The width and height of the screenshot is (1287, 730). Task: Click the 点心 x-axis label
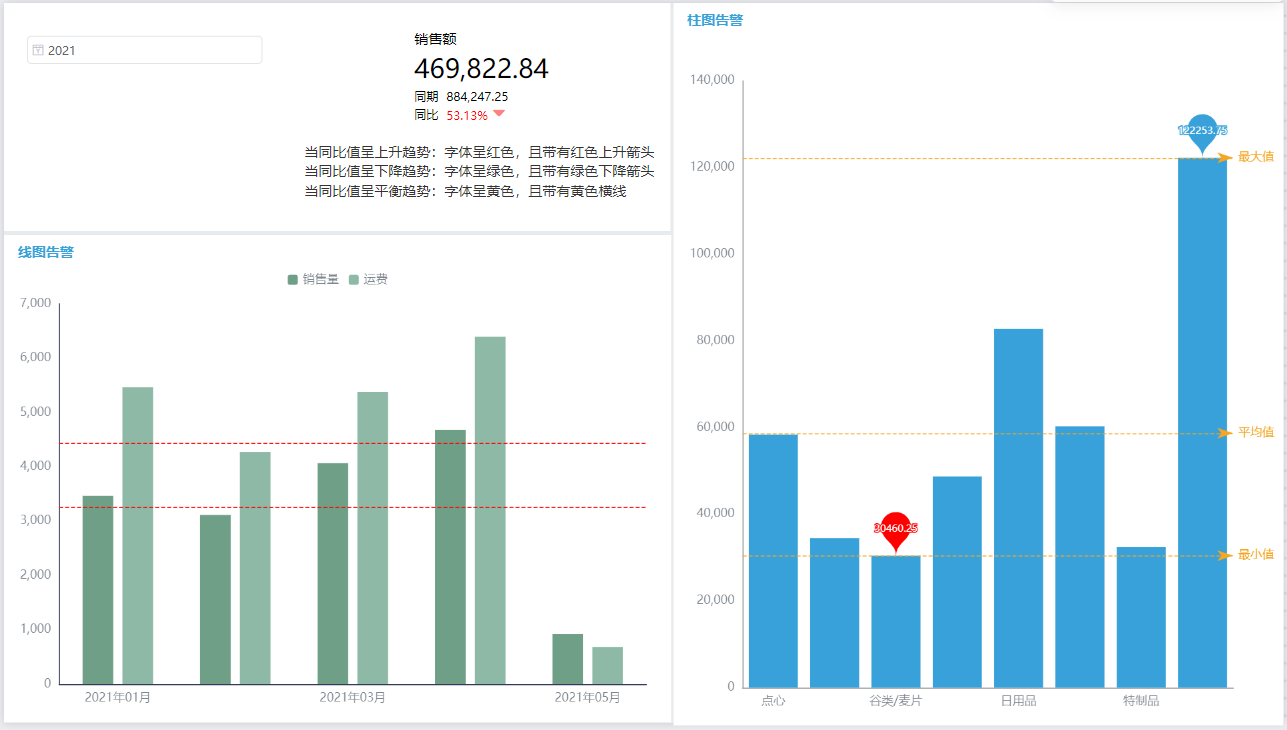click(x=773, y=701)
